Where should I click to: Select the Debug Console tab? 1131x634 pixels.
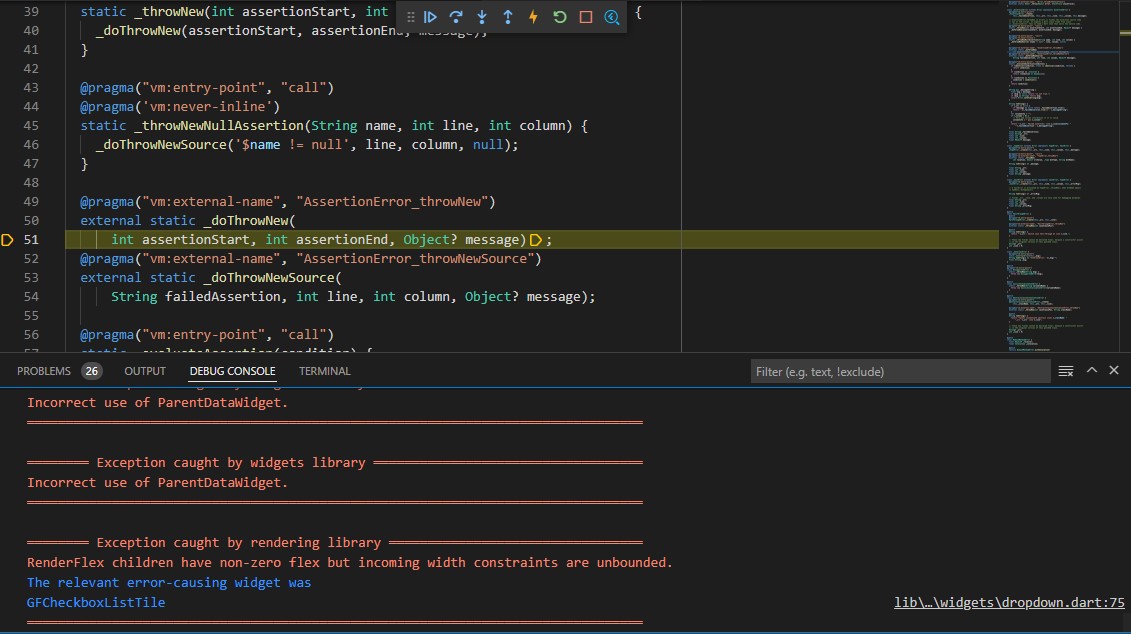[x=232, y=371]
